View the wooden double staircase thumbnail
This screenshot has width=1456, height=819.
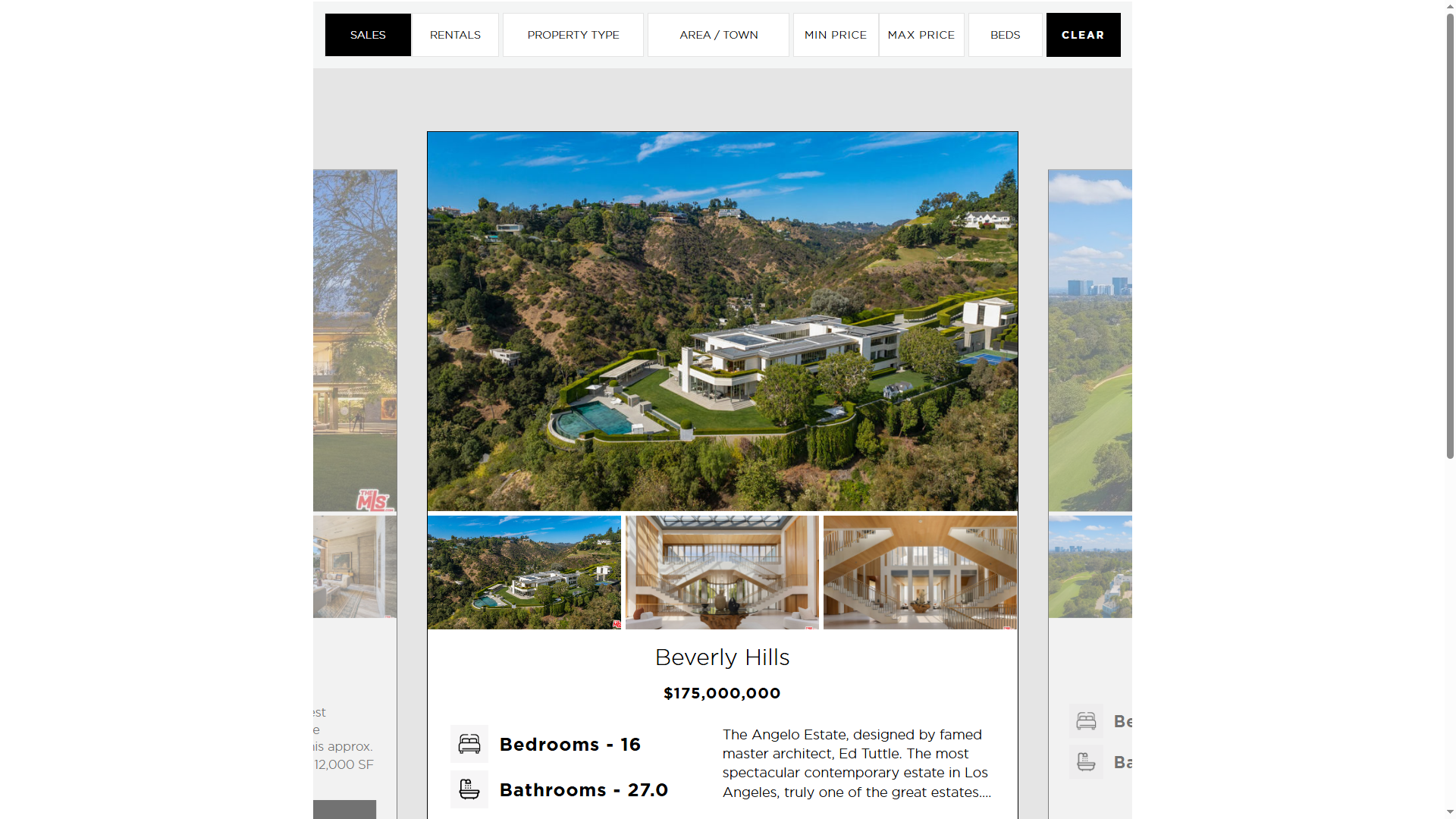[920, 573]
